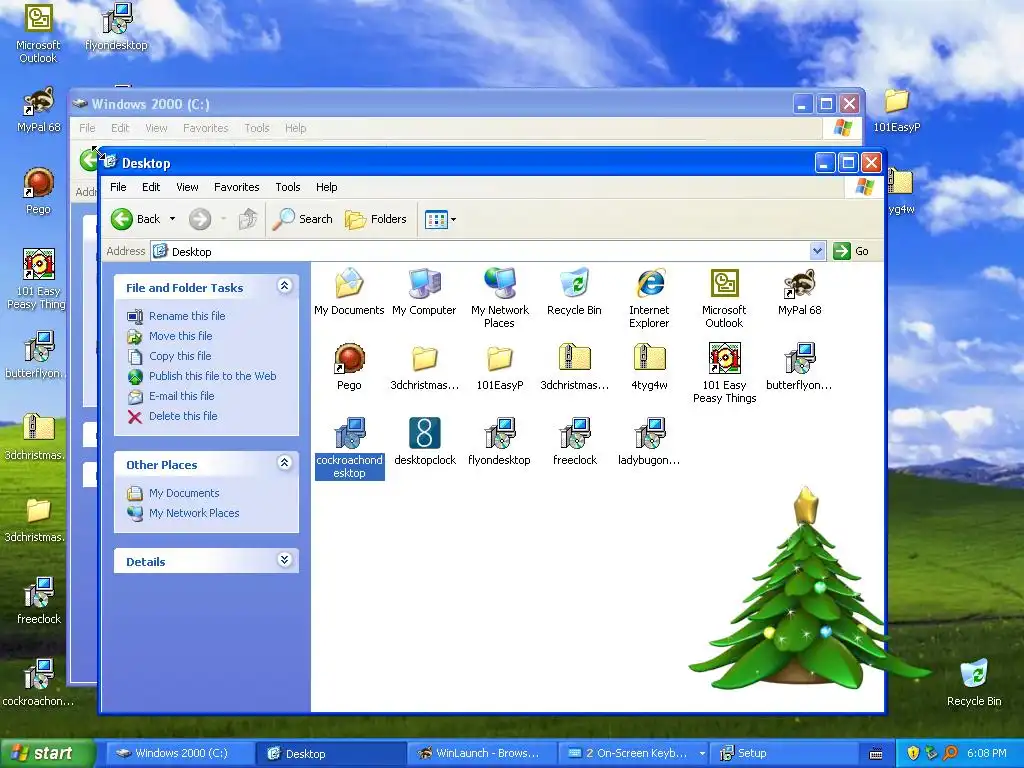Click the on-screen keyboard tray icon

(x=876, y=754)
